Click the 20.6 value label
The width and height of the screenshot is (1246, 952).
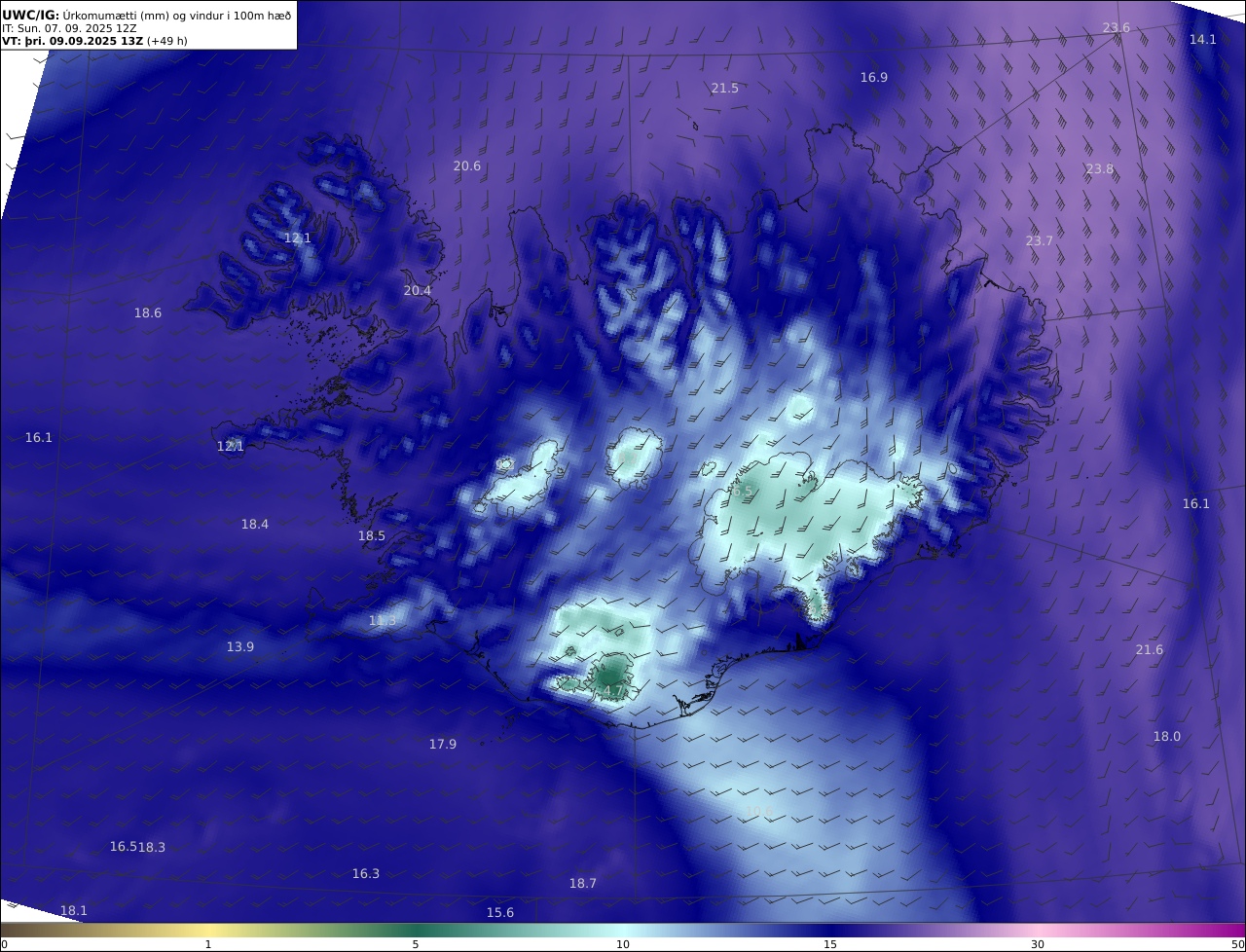(467, 165)
